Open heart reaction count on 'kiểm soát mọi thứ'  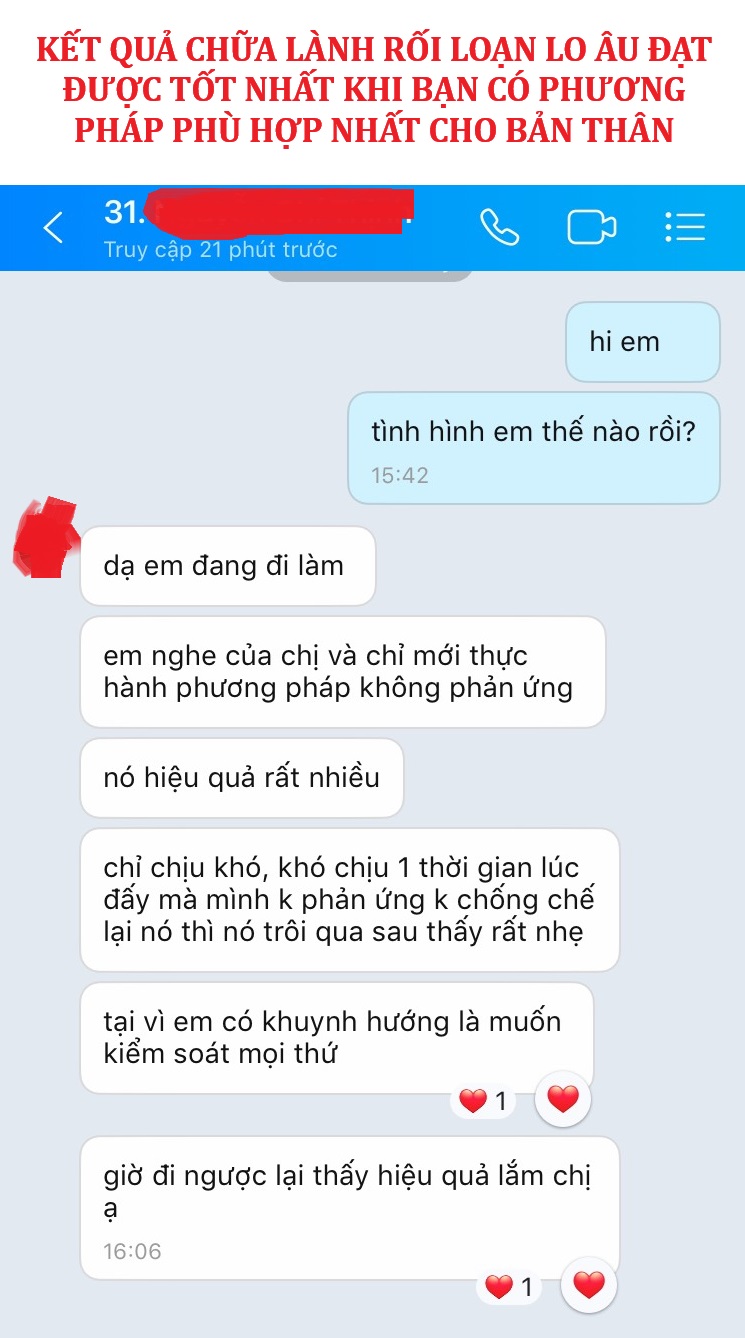pyautogui.click(x=484, y=1102)
